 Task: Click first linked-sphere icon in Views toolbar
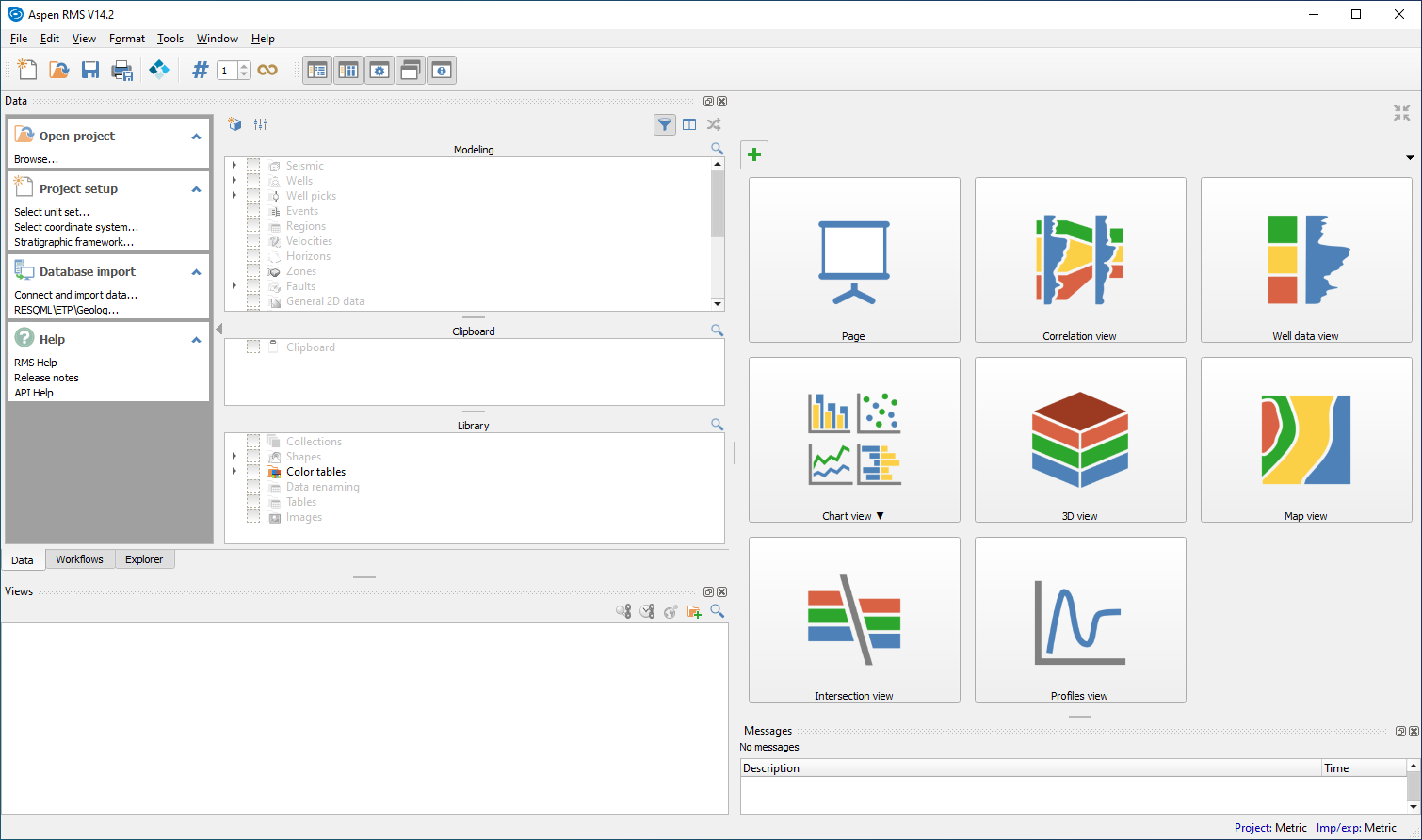[623, 611]
